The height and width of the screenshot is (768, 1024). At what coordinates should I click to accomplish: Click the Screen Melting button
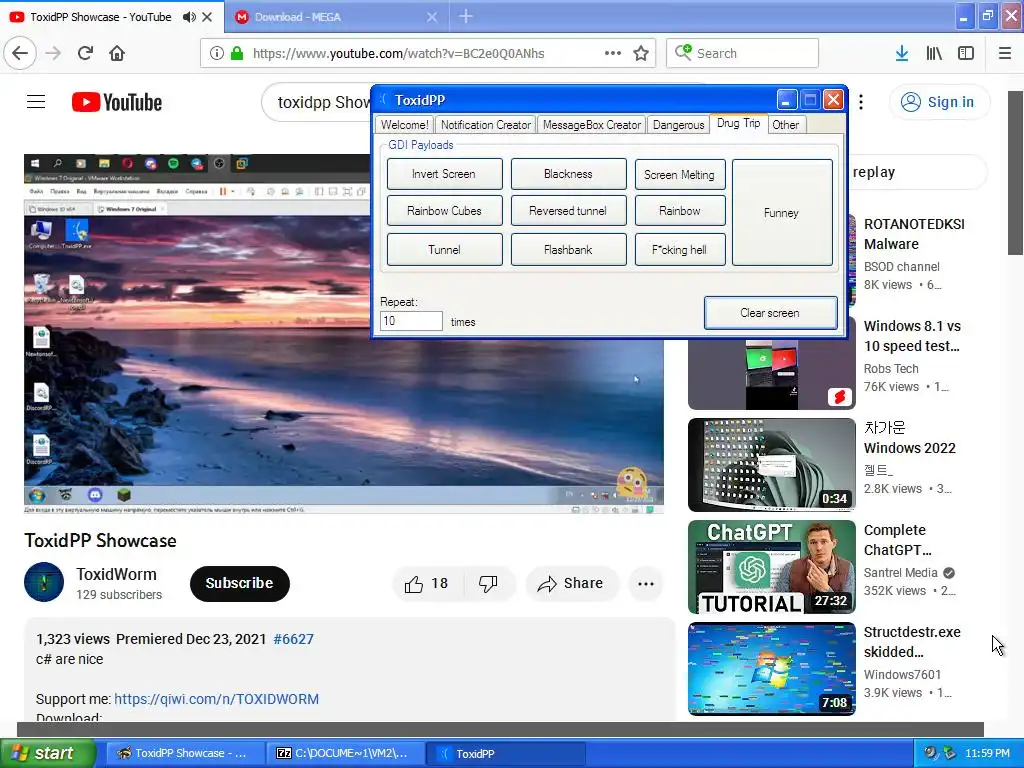click(679, 174)
